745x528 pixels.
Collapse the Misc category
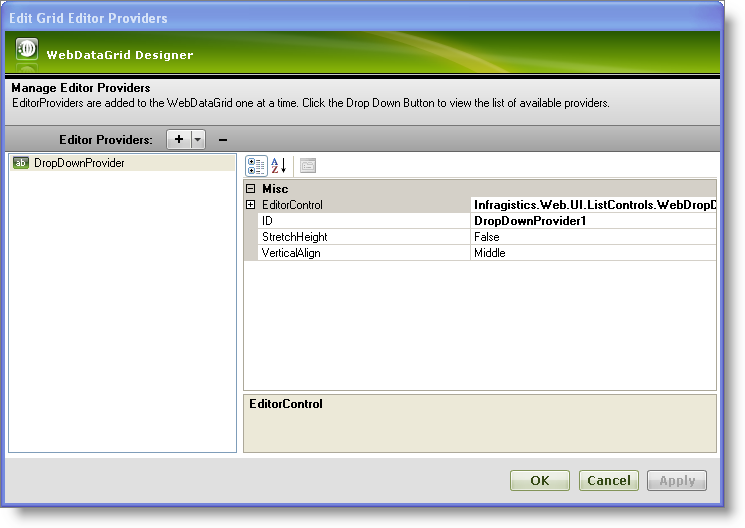(x=251, y=189)
